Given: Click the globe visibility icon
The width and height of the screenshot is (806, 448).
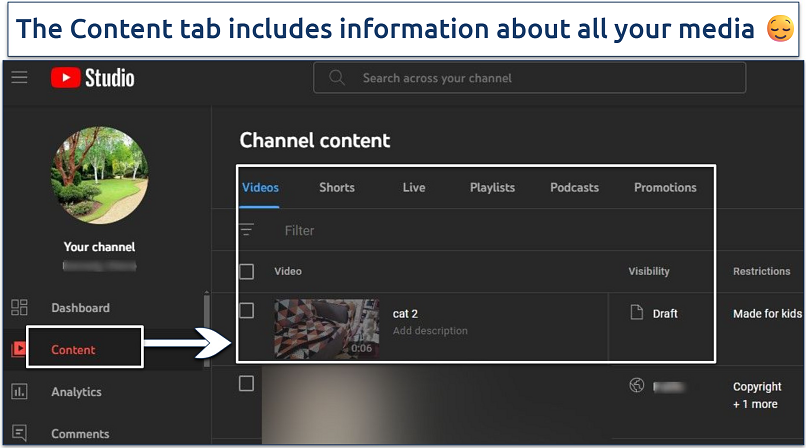Looking at the screenshot, I should click(636, 386).
